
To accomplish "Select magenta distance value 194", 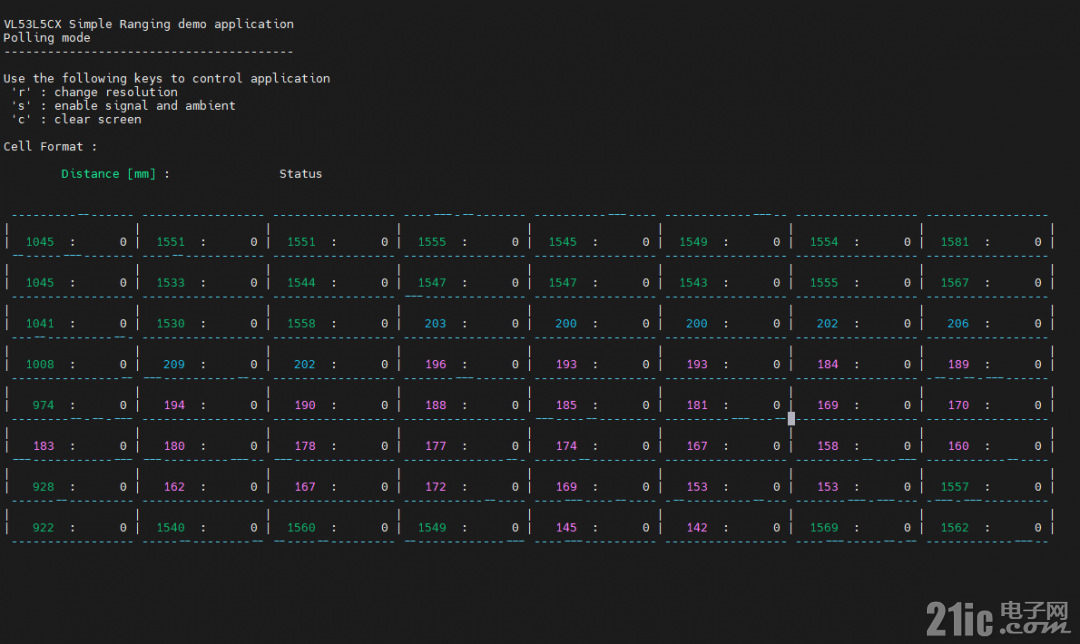I will click(x=174, y=405).
